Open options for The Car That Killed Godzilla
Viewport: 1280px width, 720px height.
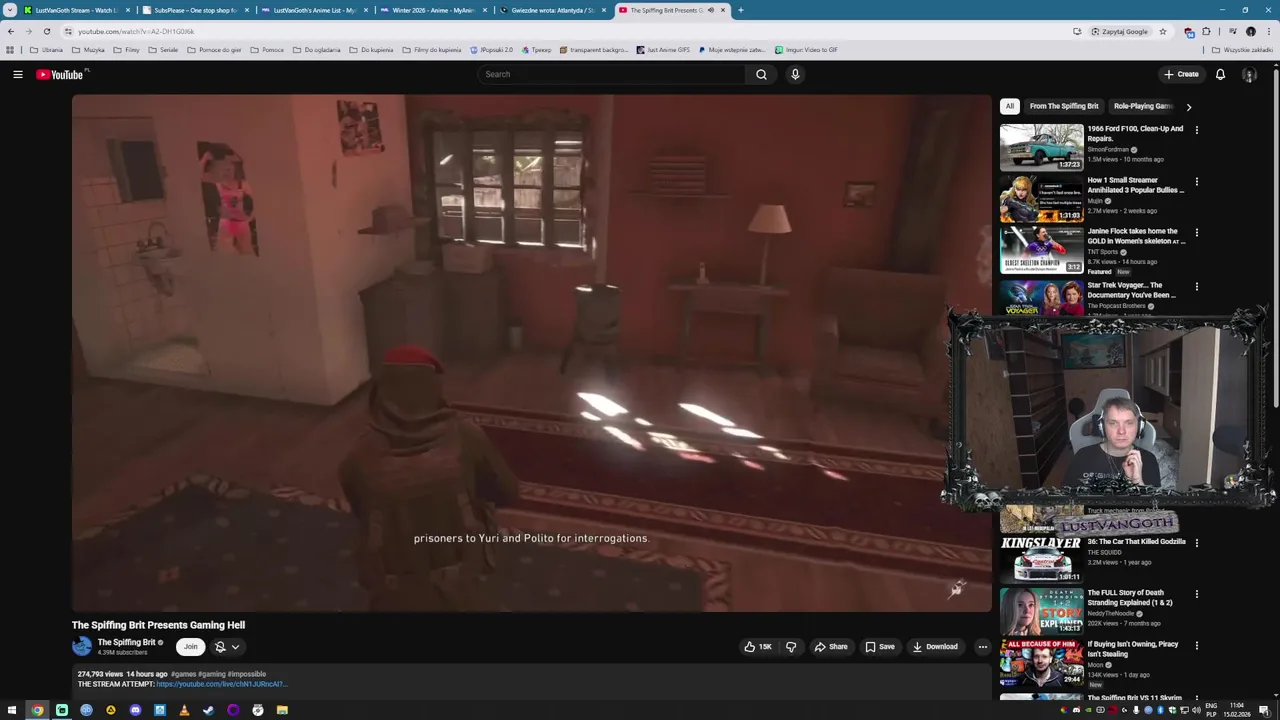coord(1196,542)
